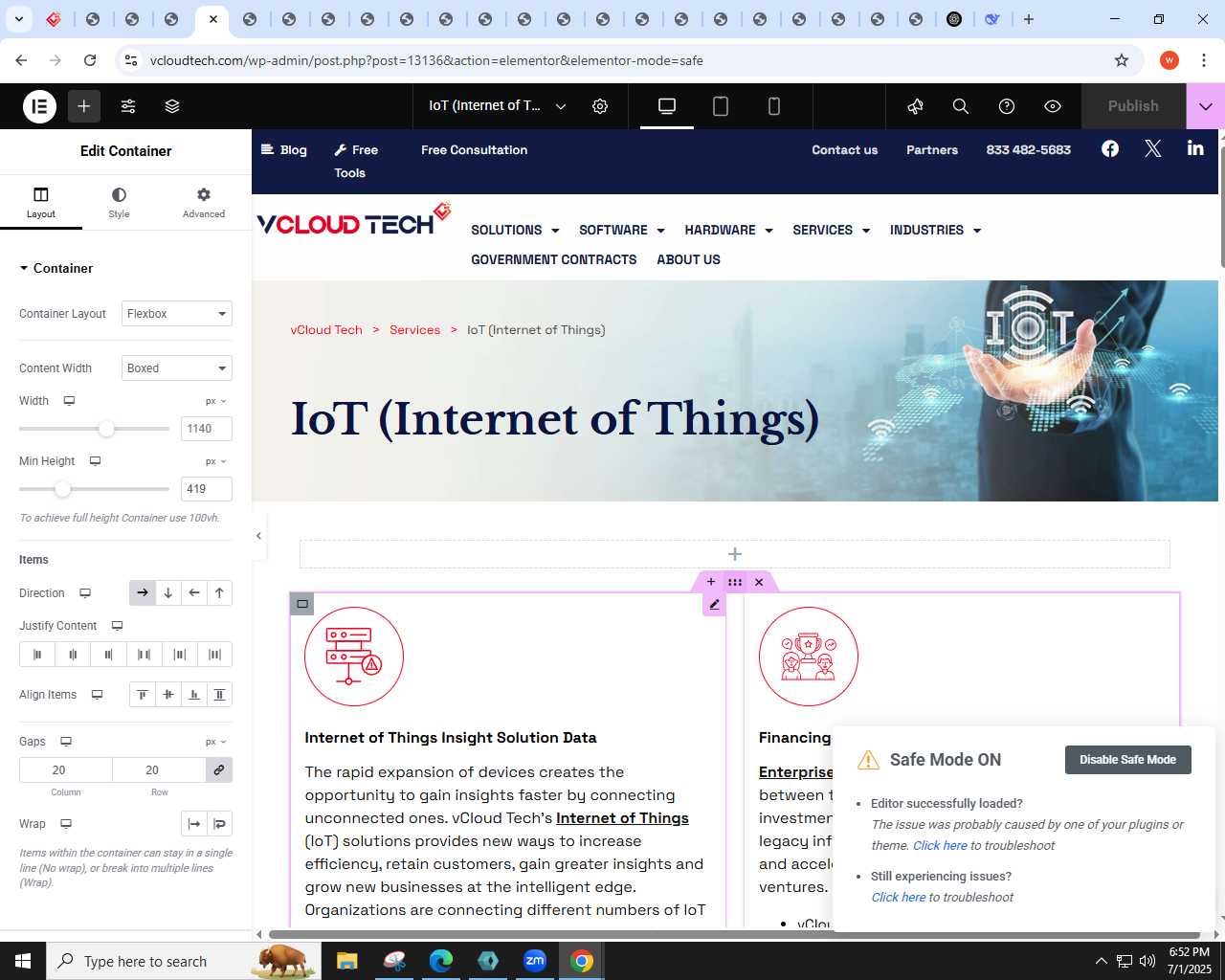Collapse the editor panel with arrow handle
This screenshot has height=980, width=1225.
tap(258, 536)
